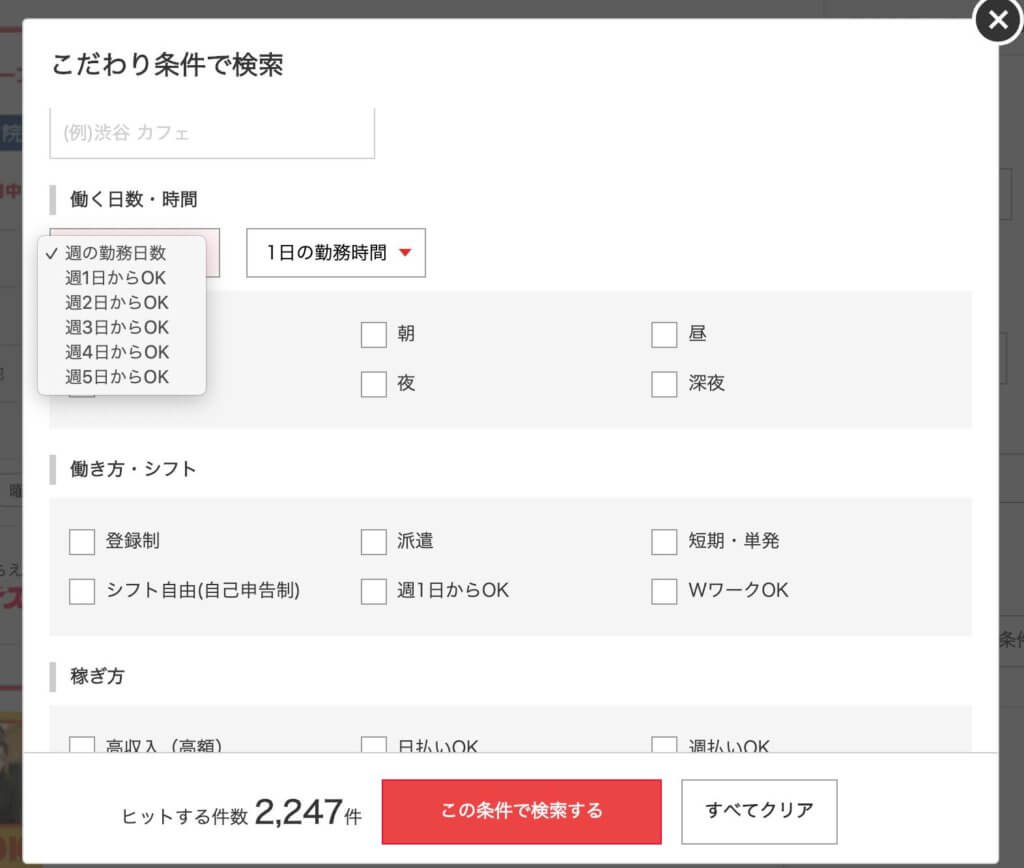Toggle the WワークOK checkbox

664,591
